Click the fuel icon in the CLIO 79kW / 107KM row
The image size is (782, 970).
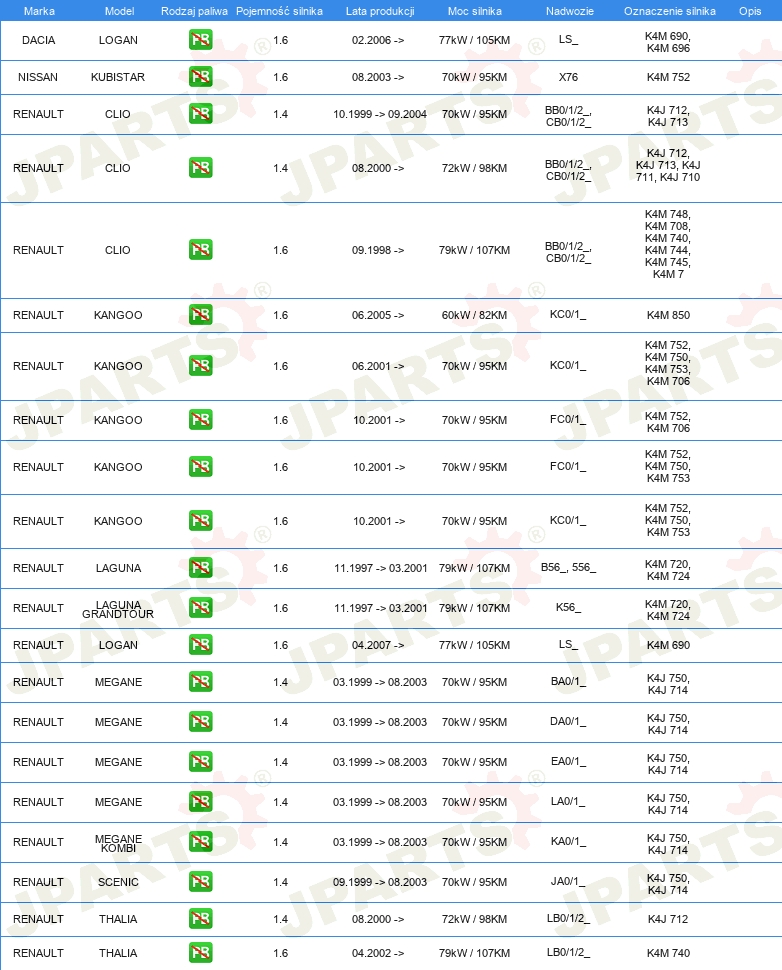200,250
